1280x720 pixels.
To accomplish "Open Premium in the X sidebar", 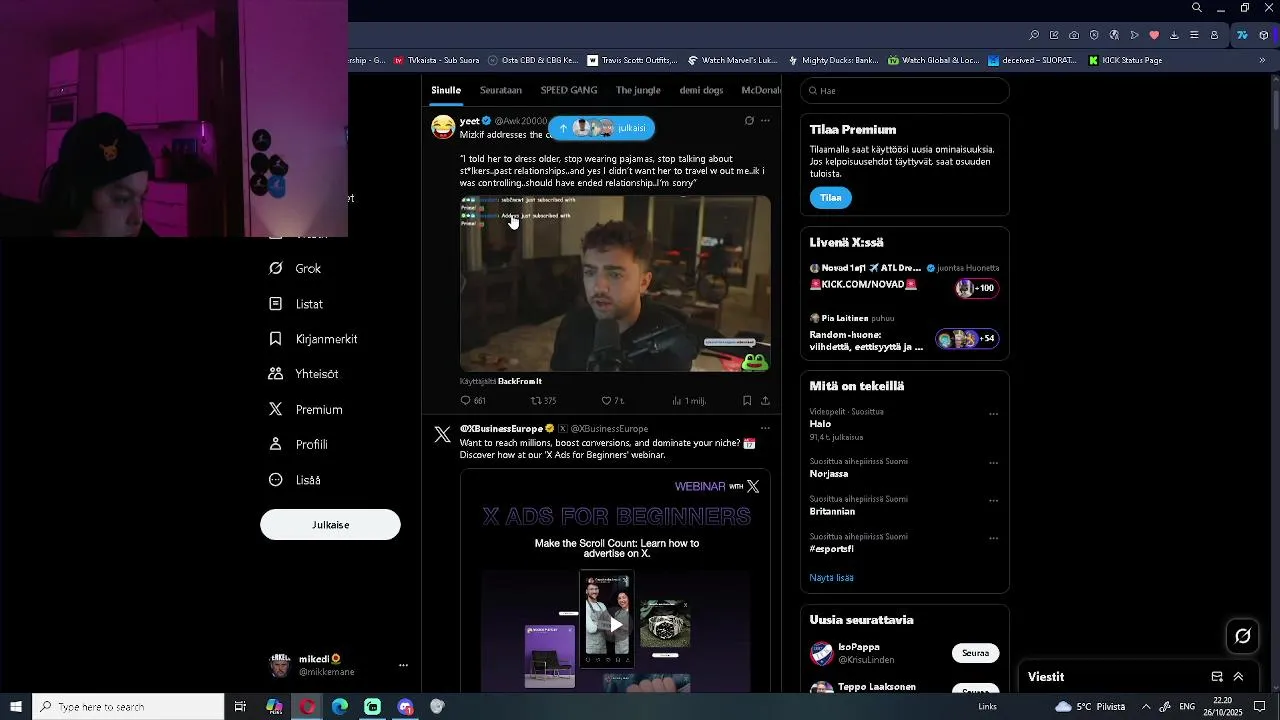I will 306,410.
